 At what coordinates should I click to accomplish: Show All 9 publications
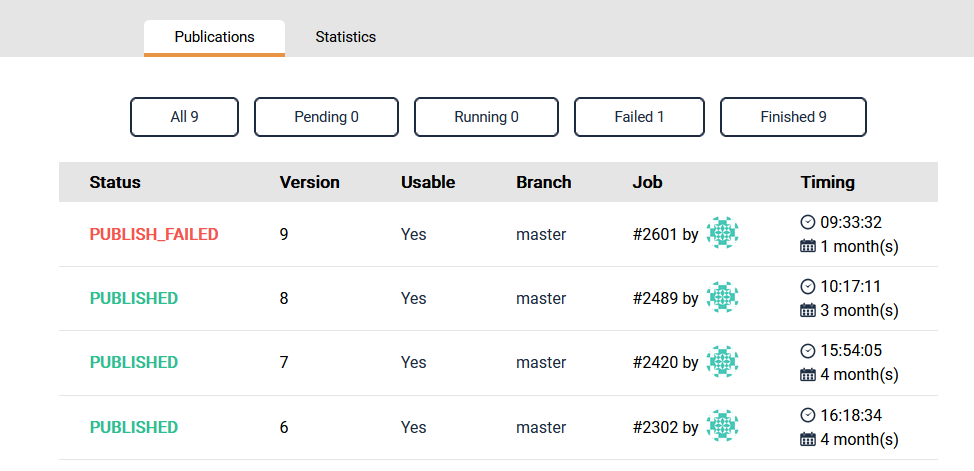coord(184,117)
